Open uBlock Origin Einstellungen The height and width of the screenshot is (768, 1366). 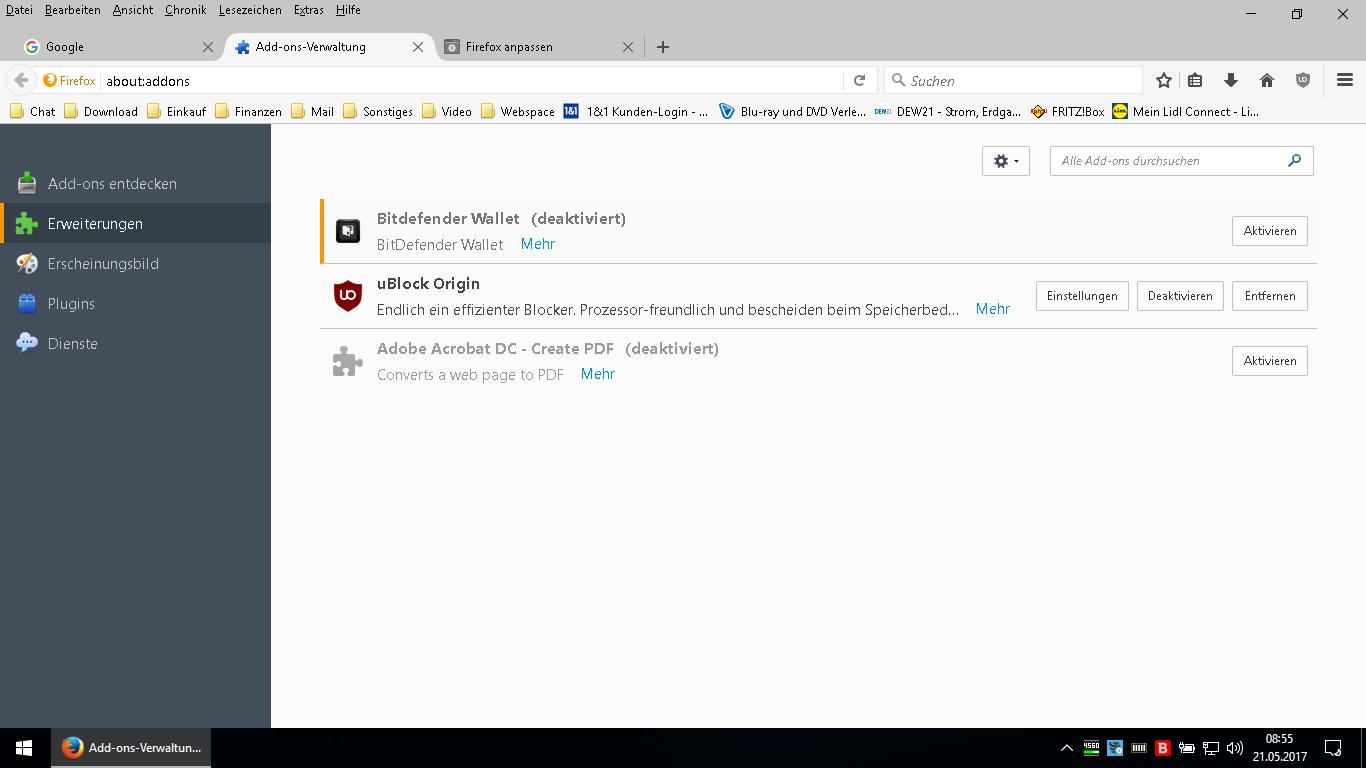click(1082, 296)
